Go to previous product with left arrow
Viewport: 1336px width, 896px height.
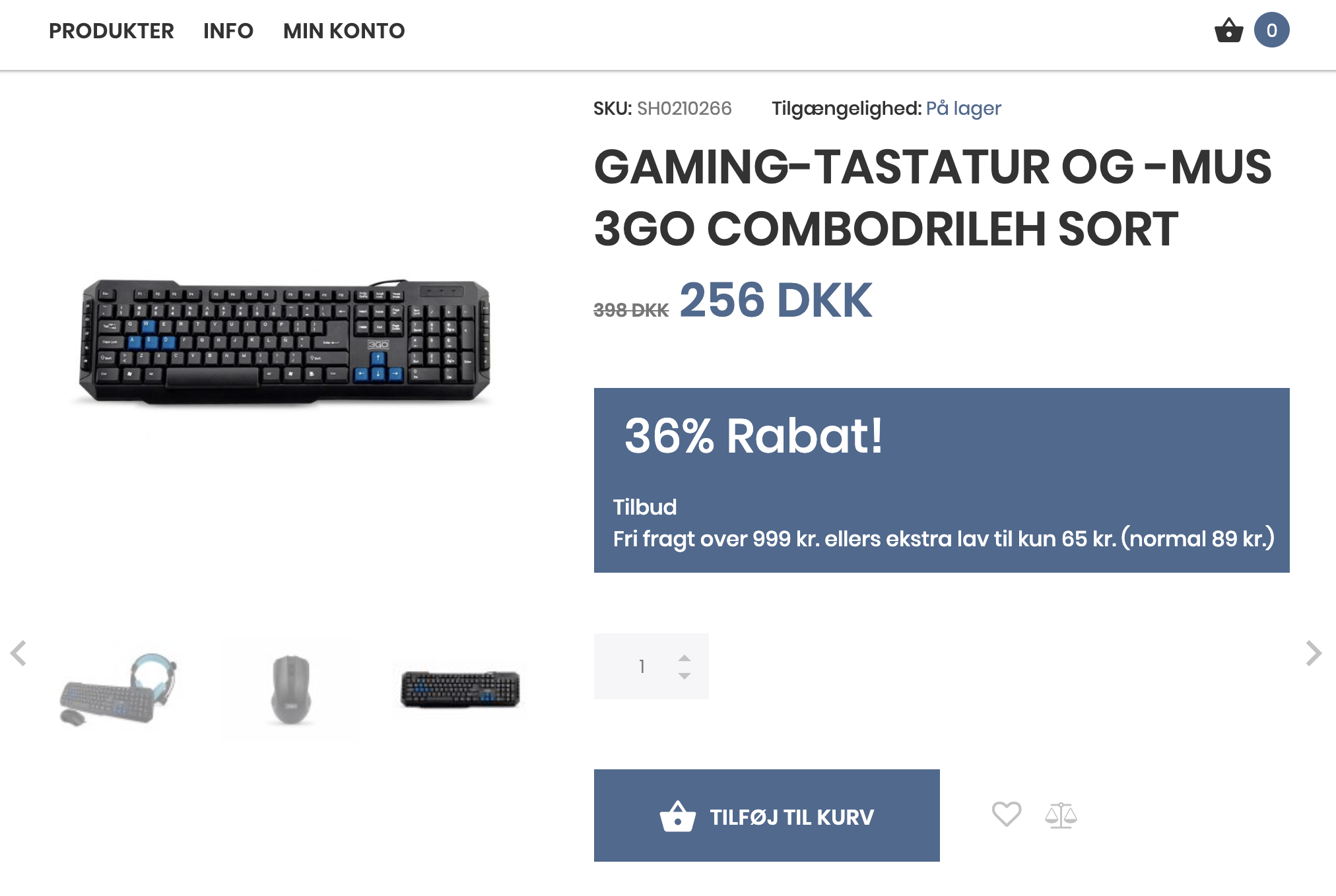pos(18,653)
